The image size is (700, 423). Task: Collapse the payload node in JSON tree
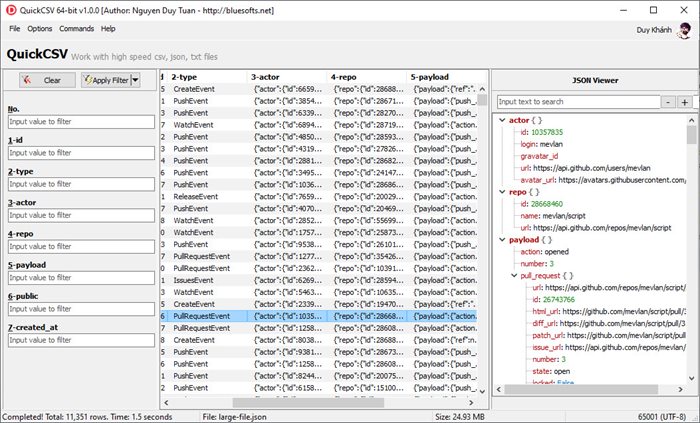coord(502,240)
